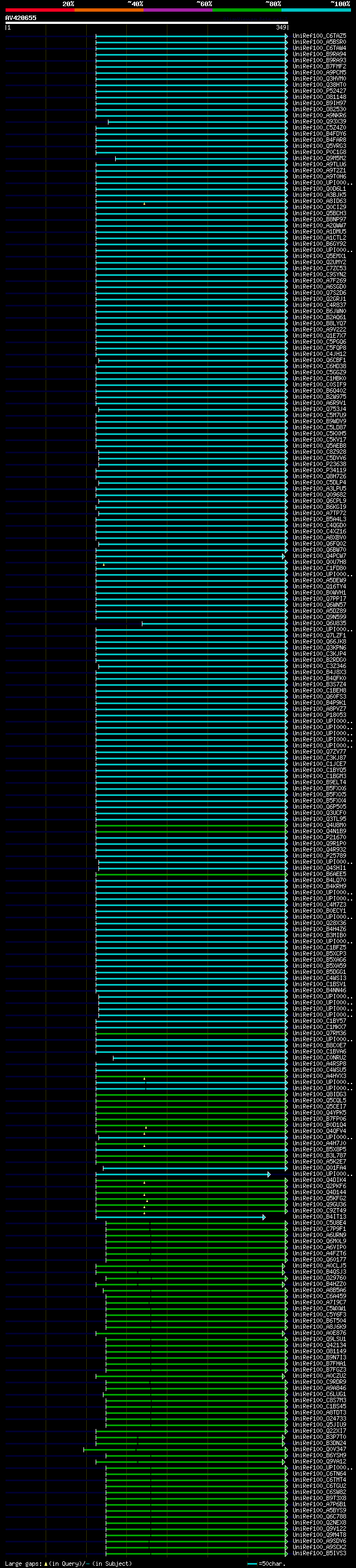Open hit UniRef100_C6TAZ5

pos(319,36)
